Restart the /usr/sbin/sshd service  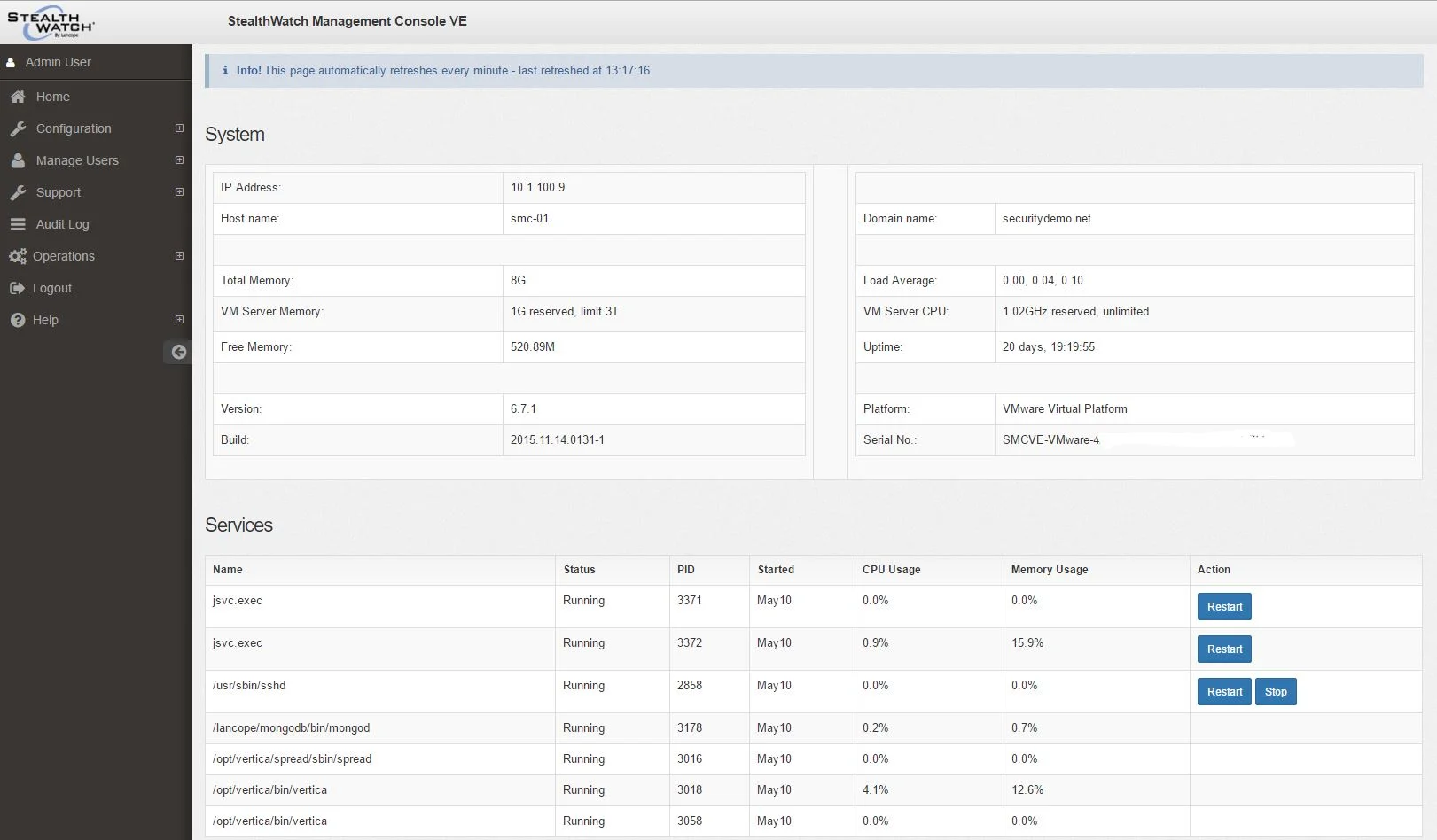coord(1224,692)
